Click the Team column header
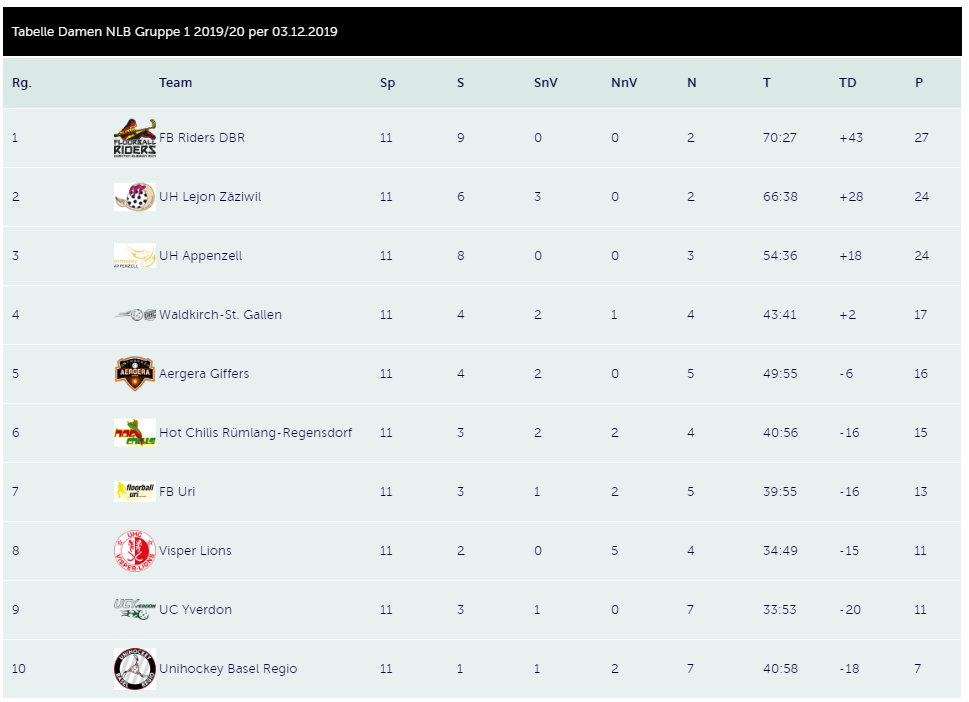Screen dimensions: 969x702 tap(175, 83)
